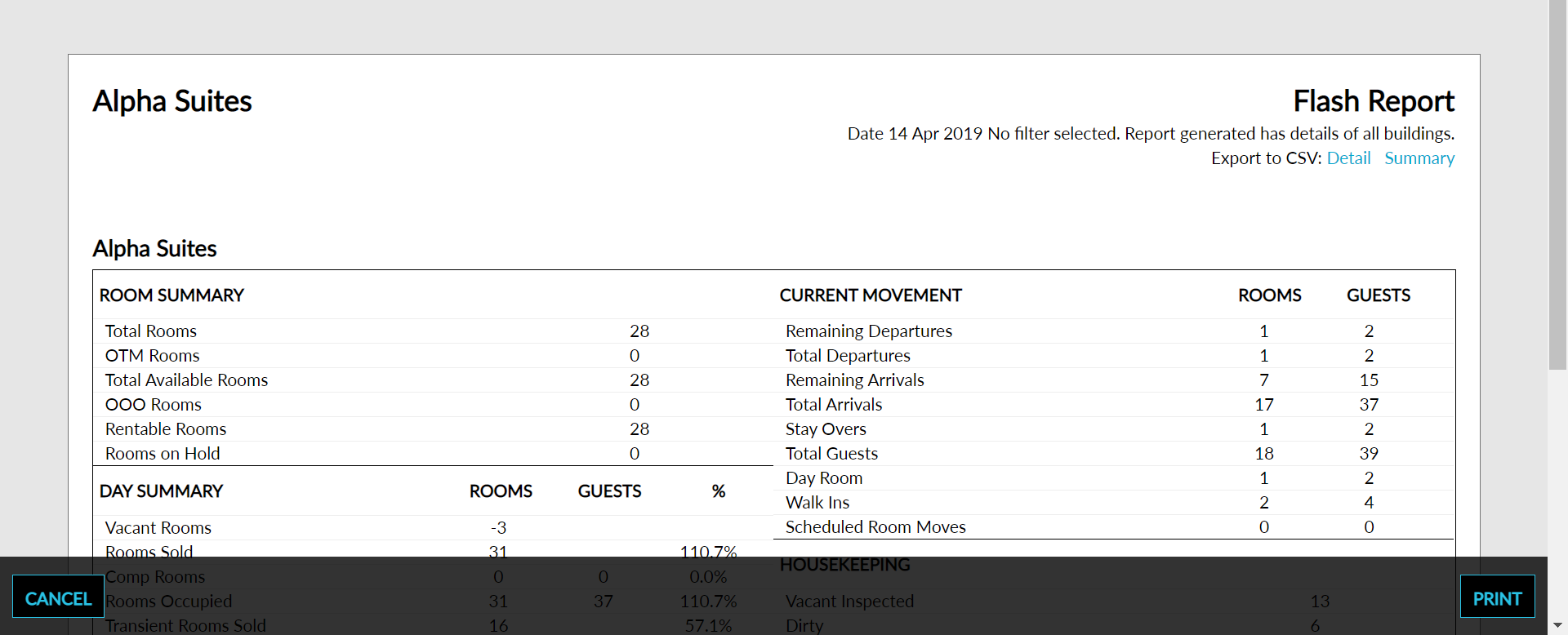Click the report date and filter text
Screen dimensions: 1568x635
1150,134
